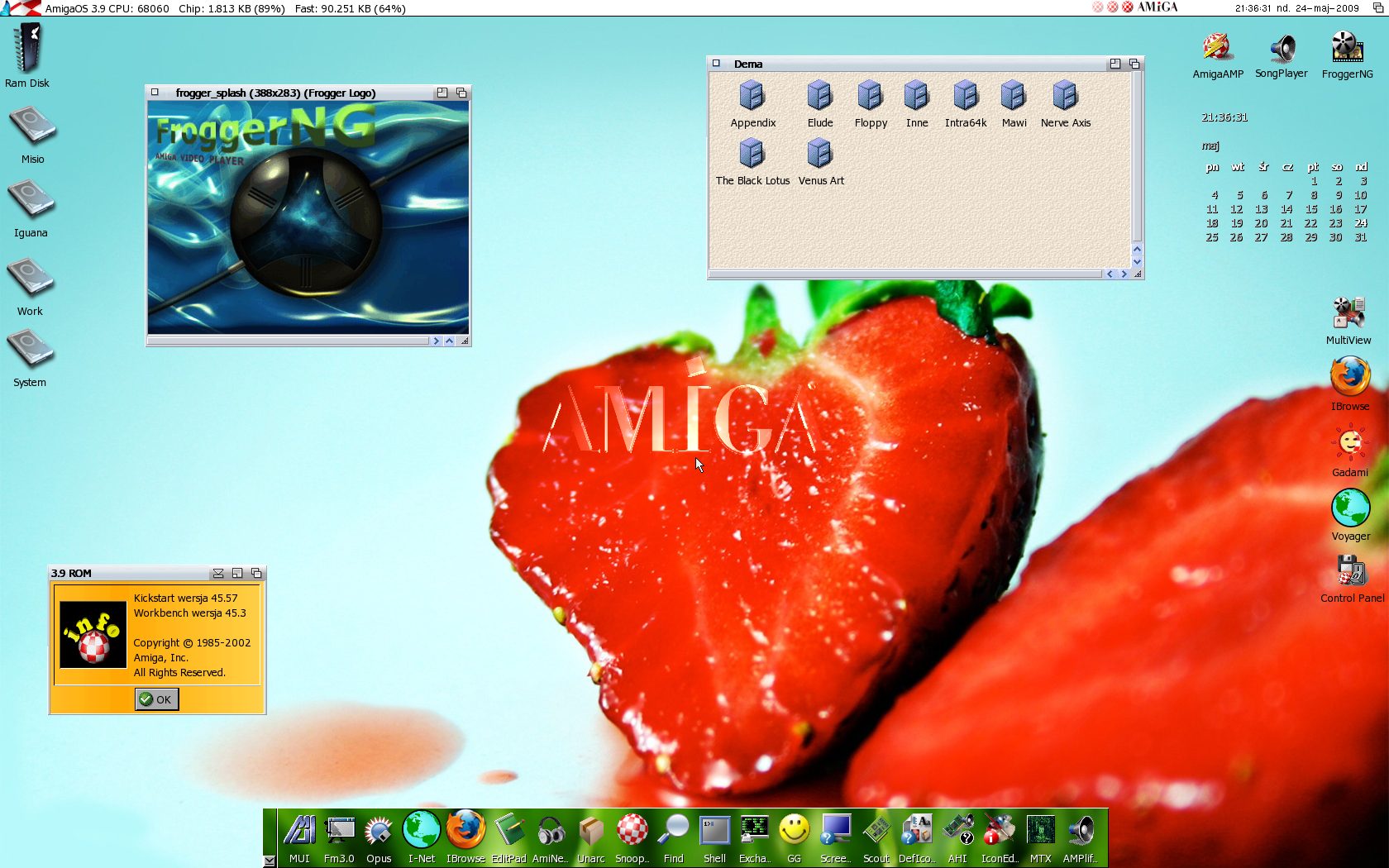Viewport: 1389px width, 868px height.
Task: Click dock collapse arrow at left
Action: [x=270, y=861]
